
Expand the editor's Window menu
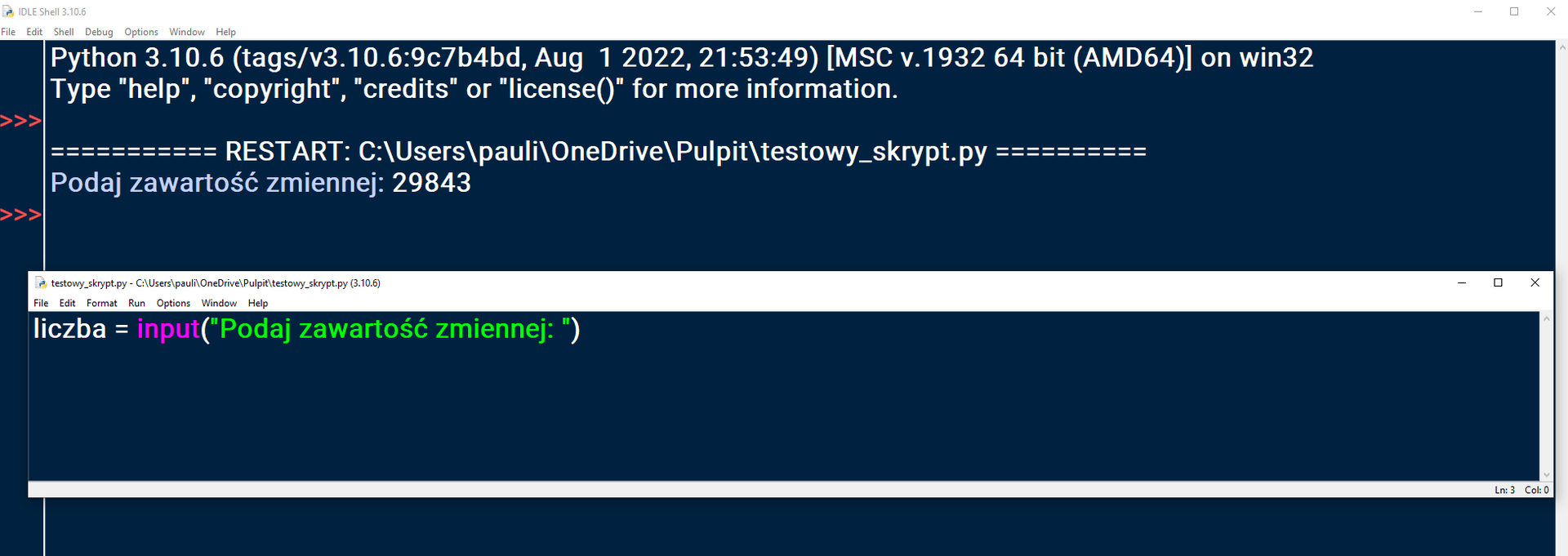219,303
